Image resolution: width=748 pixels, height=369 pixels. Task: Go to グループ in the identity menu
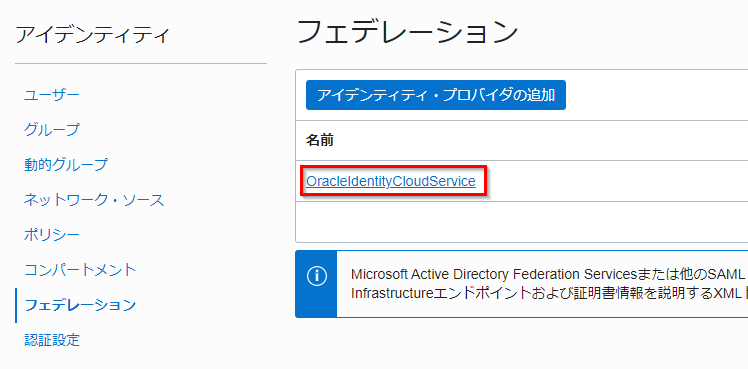pyautogui.click(x=52, y=130)
